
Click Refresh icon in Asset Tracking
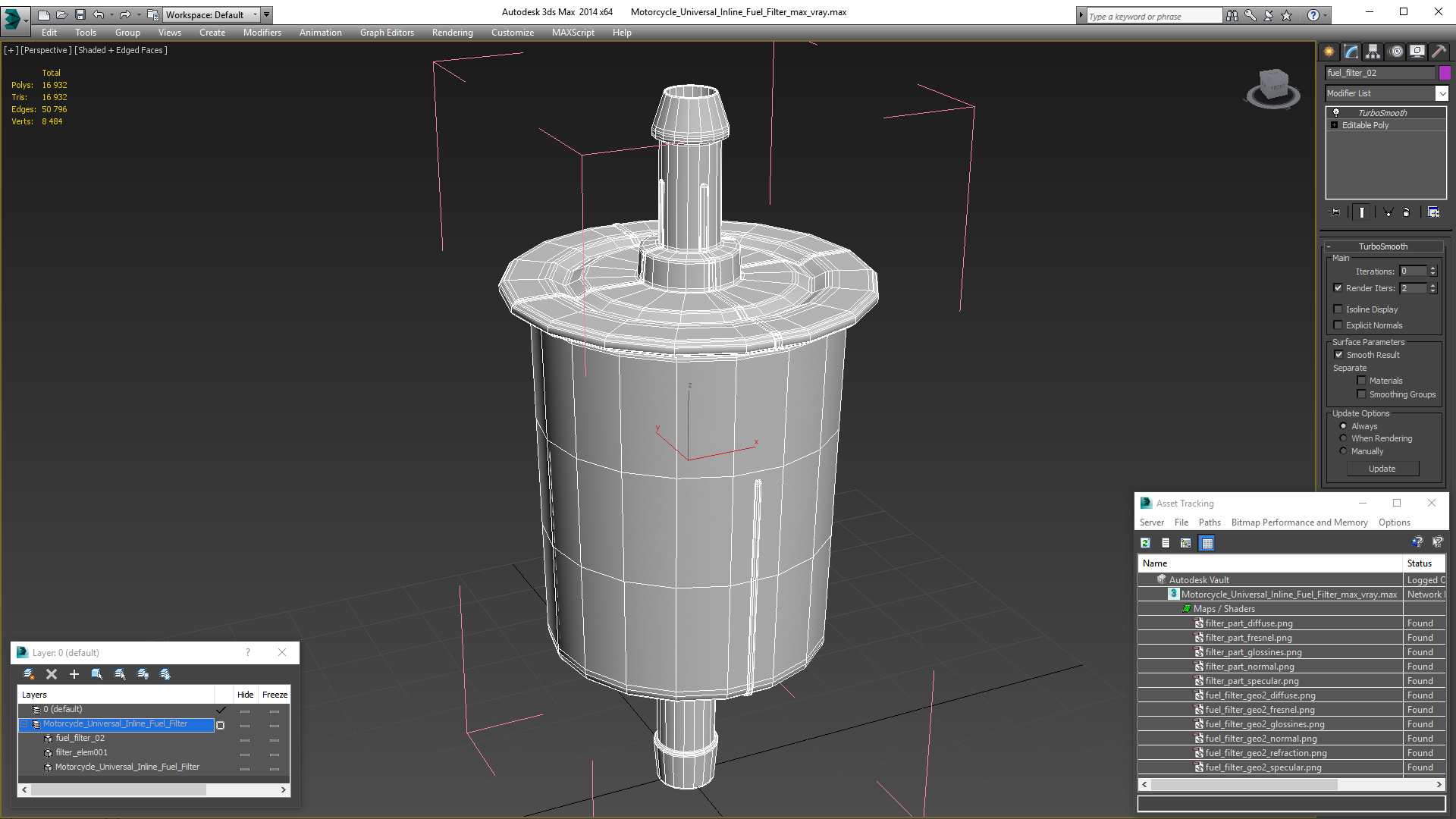(1146, 543)
